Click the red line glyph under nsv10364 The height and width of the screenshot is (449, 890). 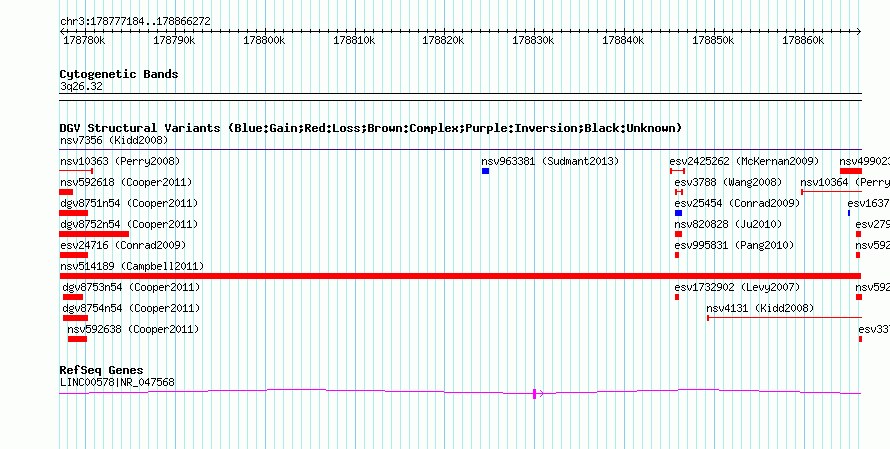[831, 192]
